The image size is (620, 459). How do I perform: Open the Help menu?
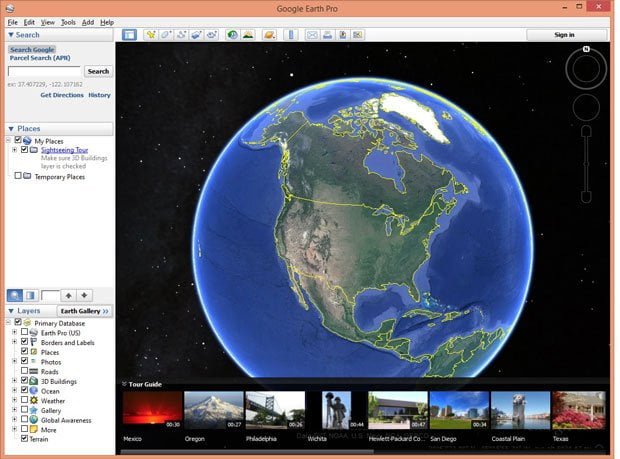[107, 22]
